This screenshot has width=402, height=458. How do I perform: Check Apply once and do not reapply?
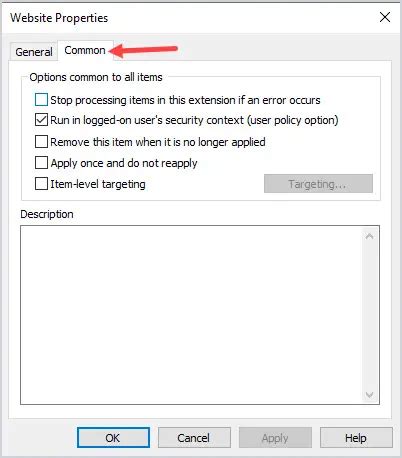(x=41, y=163)
